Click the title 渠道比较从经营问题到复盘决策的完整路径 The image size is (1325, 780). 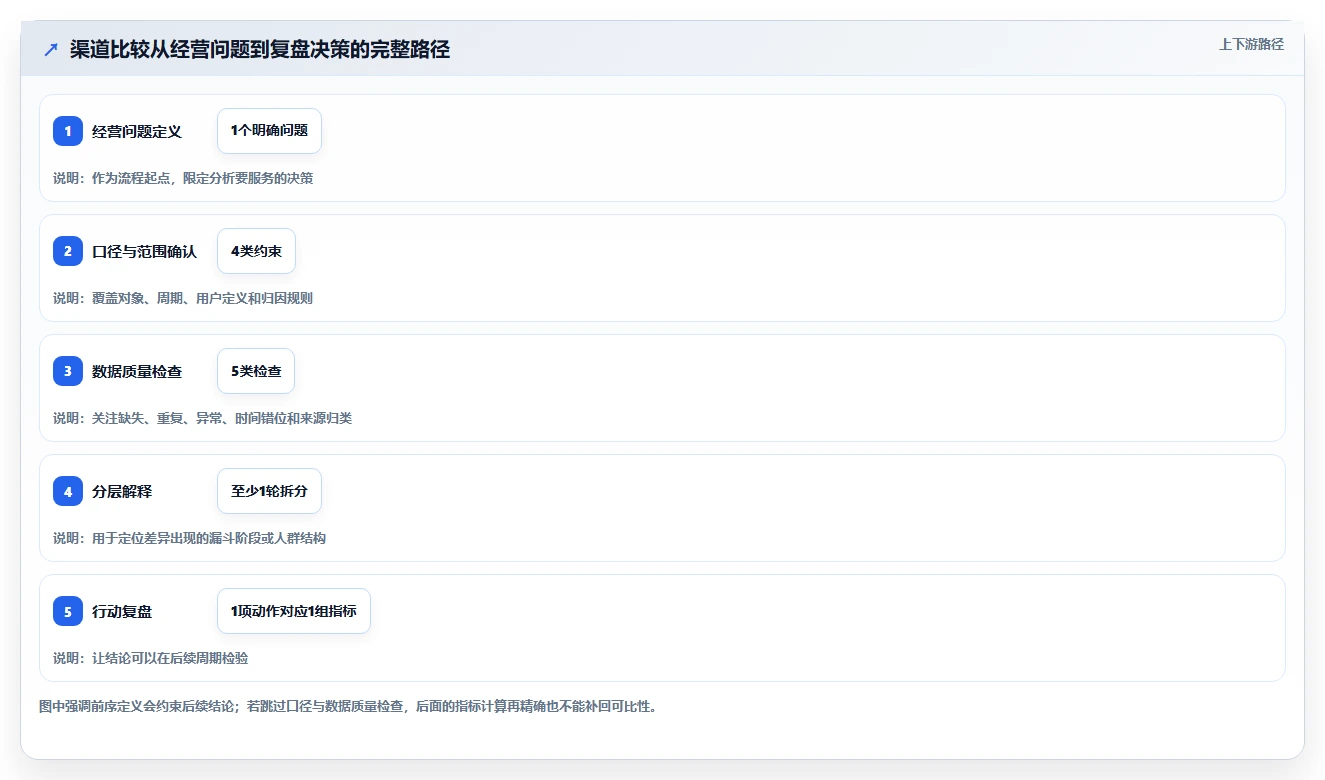[260, 50]
